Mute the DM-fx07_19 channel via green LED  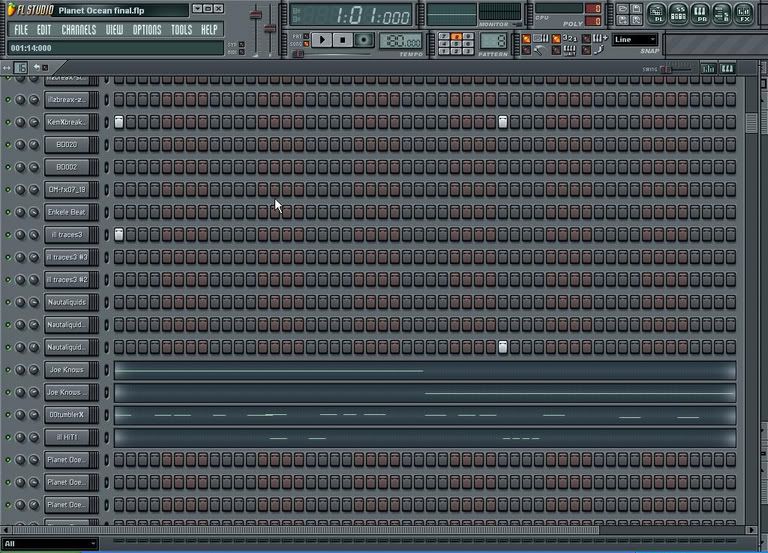8,190
